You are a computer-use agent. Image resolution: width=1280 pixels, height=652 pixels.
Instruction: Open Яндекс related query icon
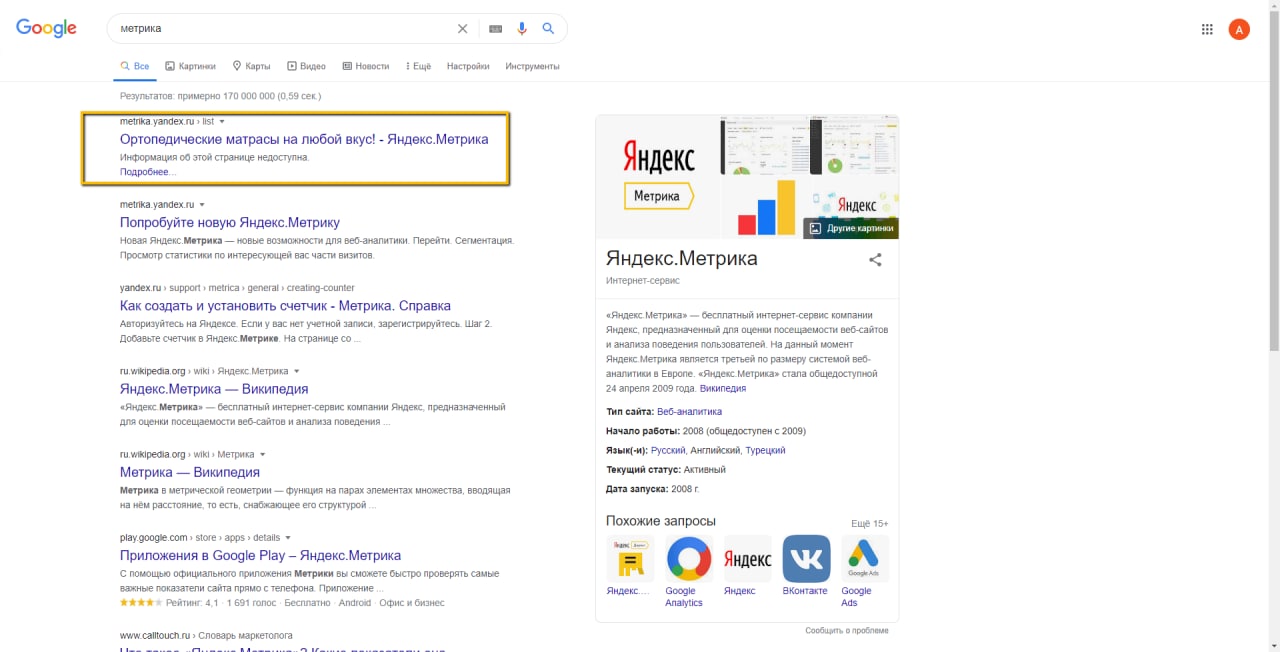pyautogui.click(x=748, y=559)
